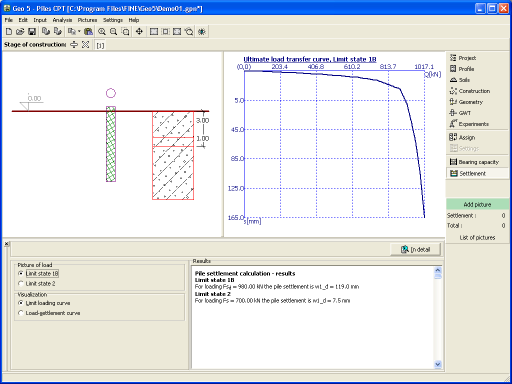Open a file using the toolbar icon
The image size is (512, 384).
20,32
